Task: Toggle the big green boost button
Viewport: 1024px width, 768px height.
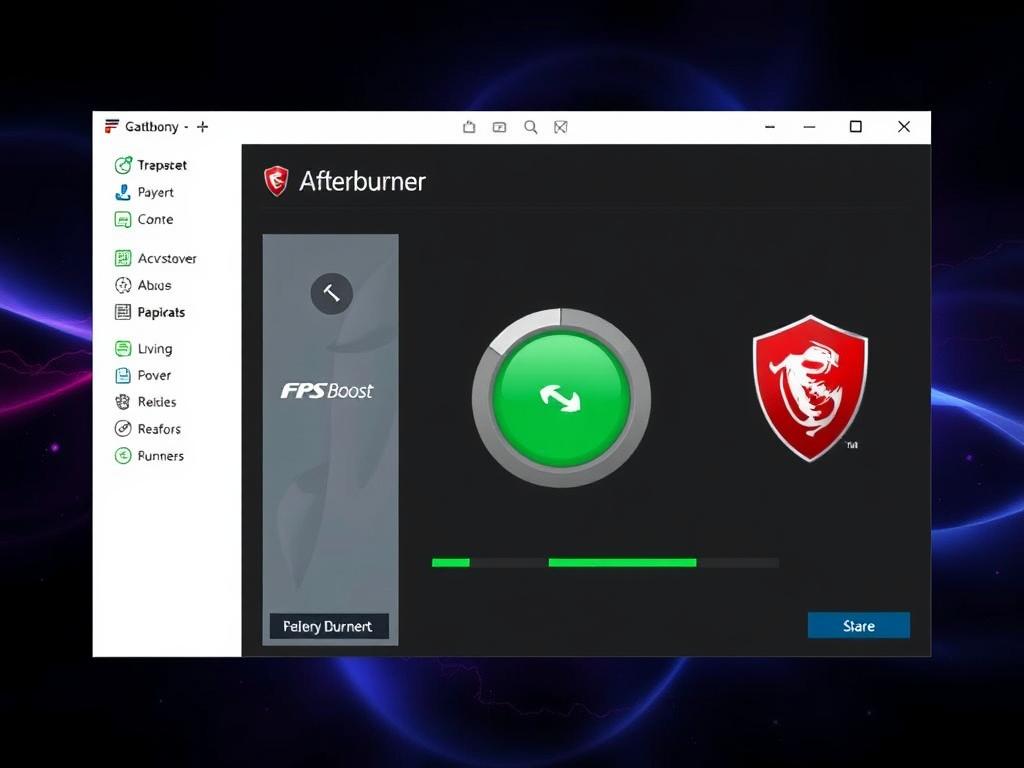Action: pos(561,398)
